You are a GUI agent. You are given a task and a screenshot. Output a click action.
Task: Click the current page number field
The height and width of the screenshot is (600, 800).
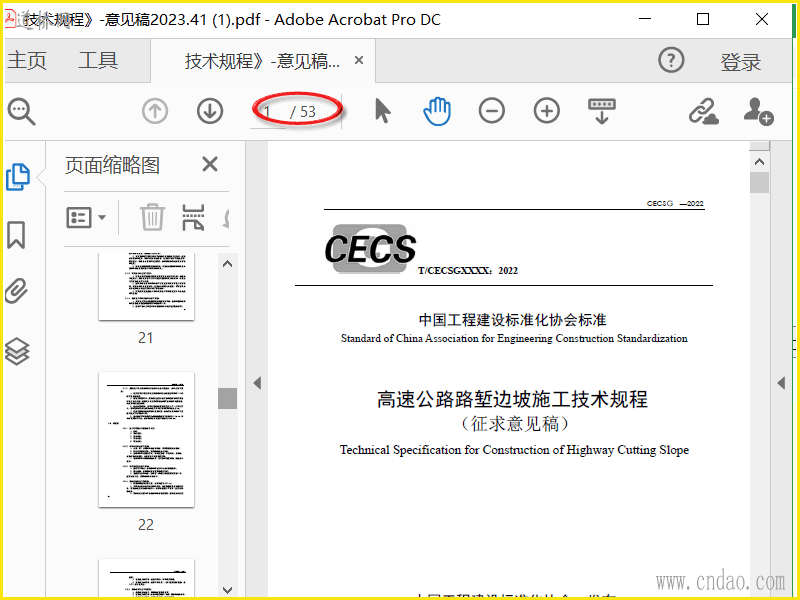269,112
